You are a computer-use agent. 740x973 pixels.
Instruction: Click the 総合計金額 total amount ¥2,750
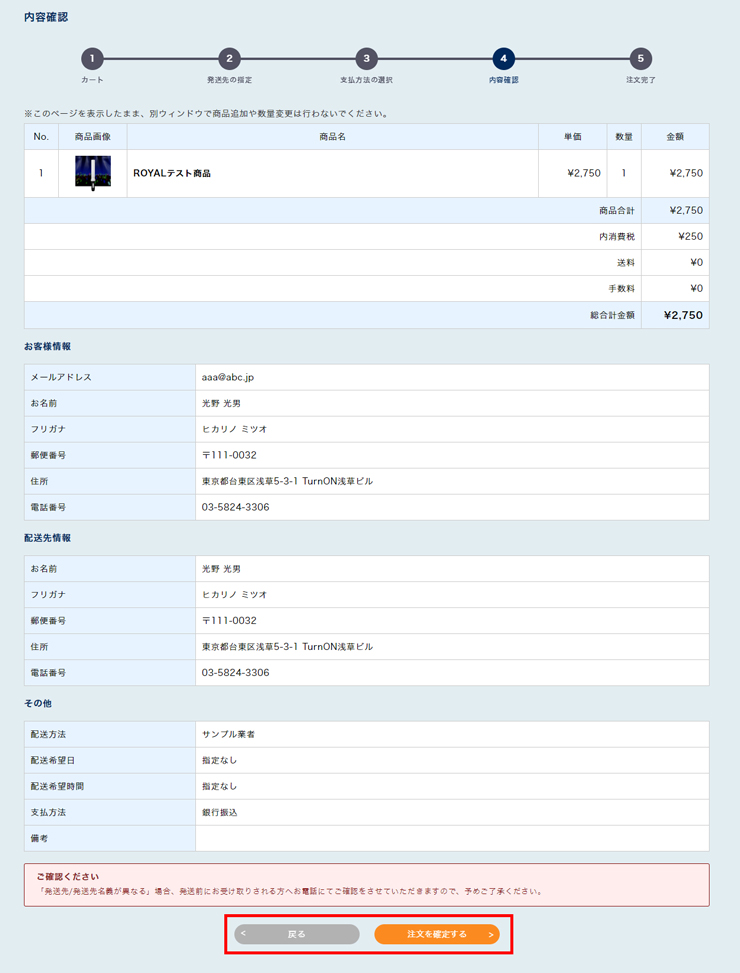tap(683, 315)
